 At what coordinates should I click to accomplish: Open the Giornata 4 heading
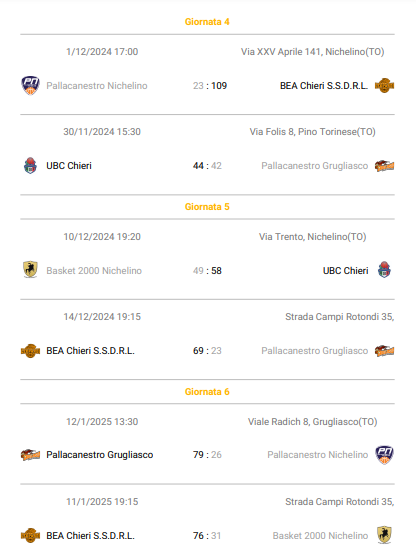pyautogui.click(x=207, y=22)
